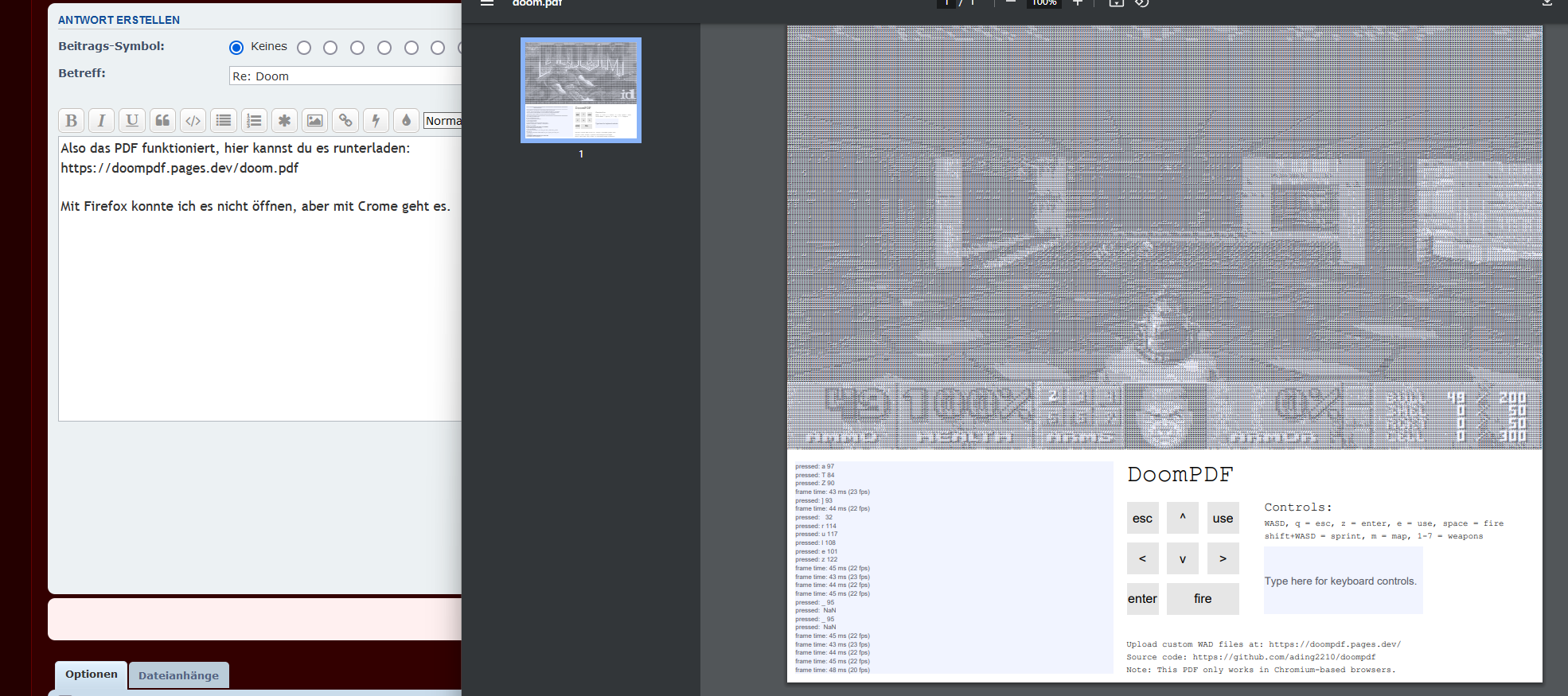Click the lightning bolt editor button
The image size is (1568, 696).
click(376, 121)
